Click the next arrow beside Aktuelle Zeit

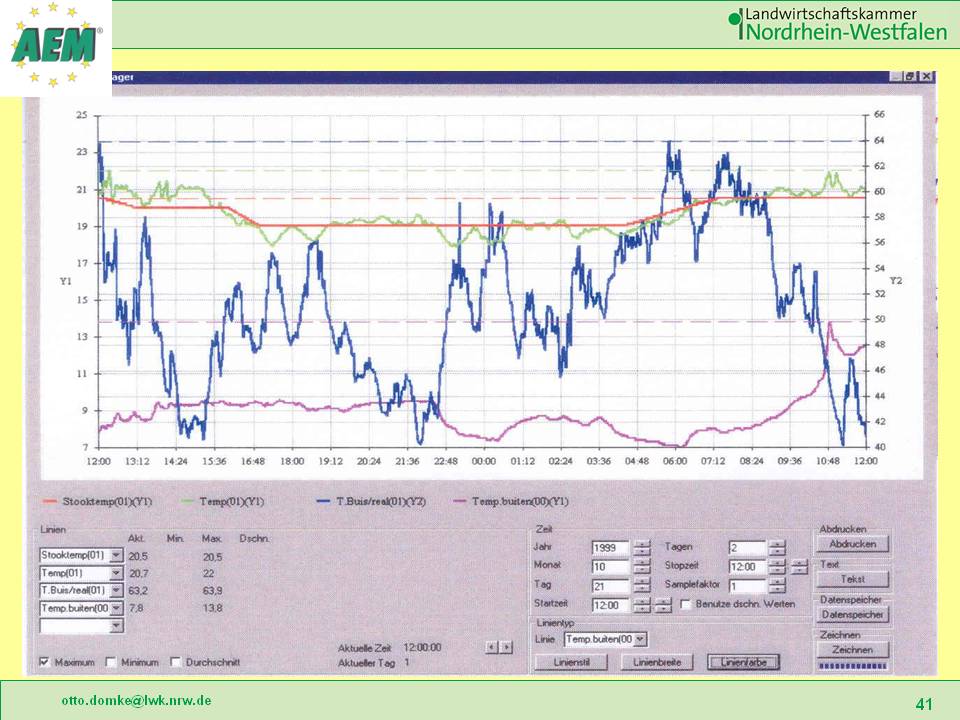pos(507,647)
